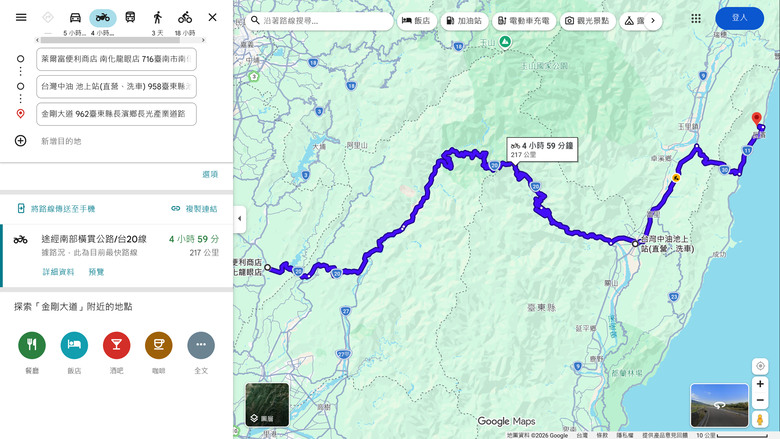Open 詳細資料 route details
Image resolution: width=780 pixels, height=439 pixels.
(x=58, y=272)
